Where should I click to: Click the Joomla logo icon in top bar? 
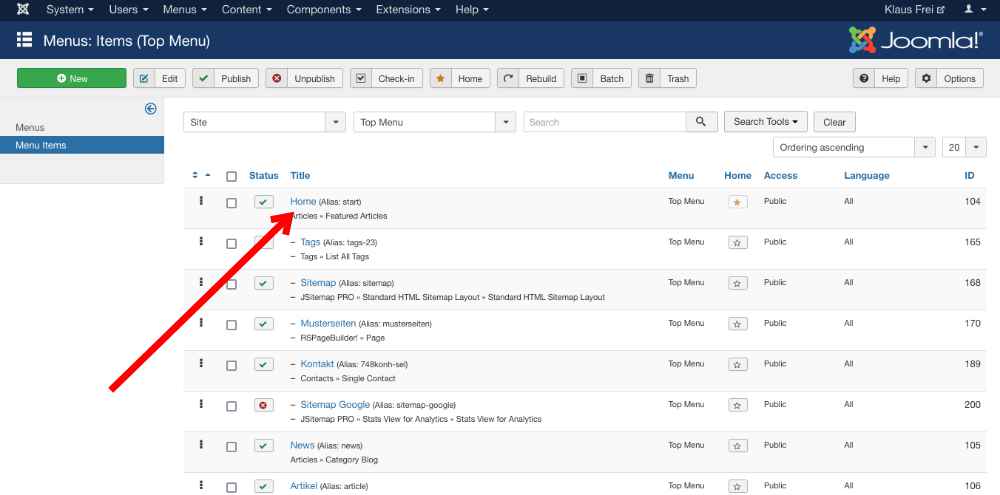pyautogui.click(x=23, y=9)
